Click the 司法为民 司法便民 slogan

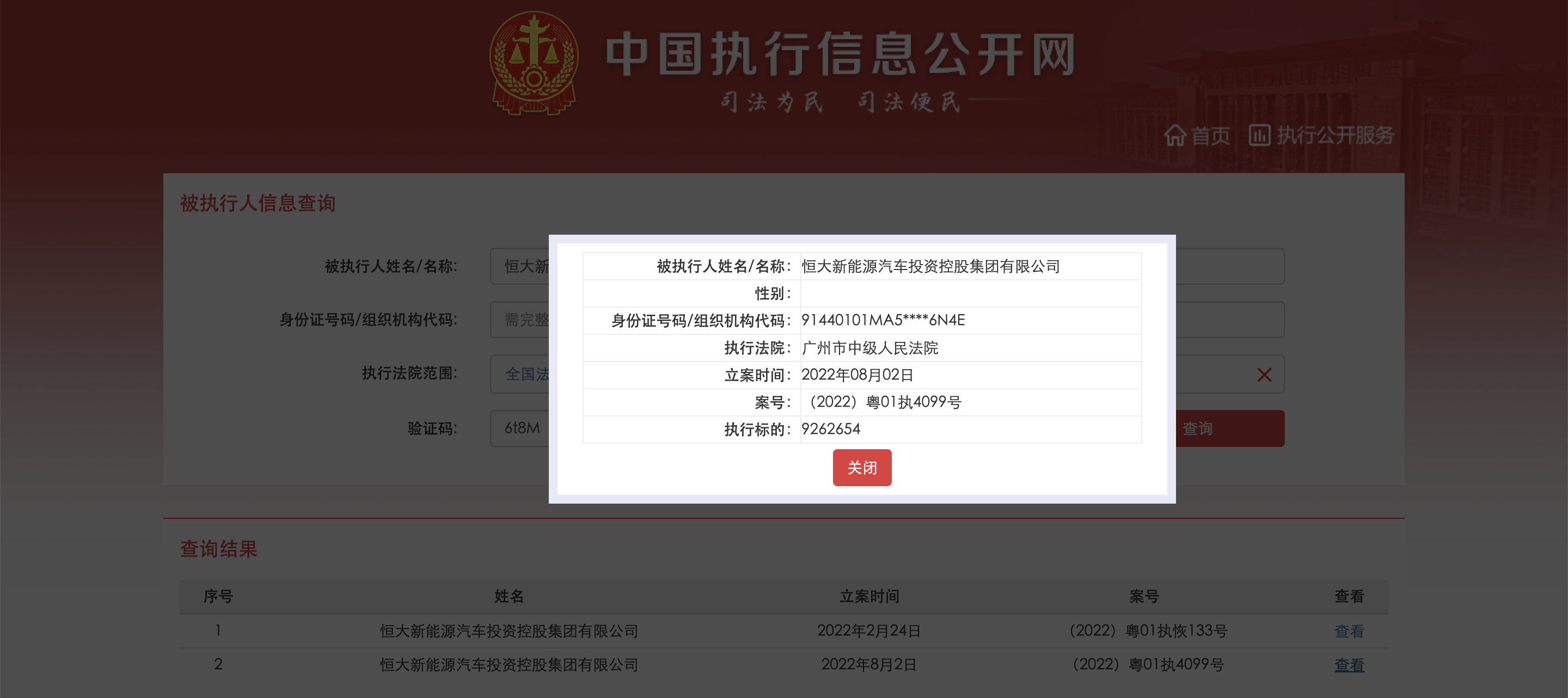click(841, 102)
